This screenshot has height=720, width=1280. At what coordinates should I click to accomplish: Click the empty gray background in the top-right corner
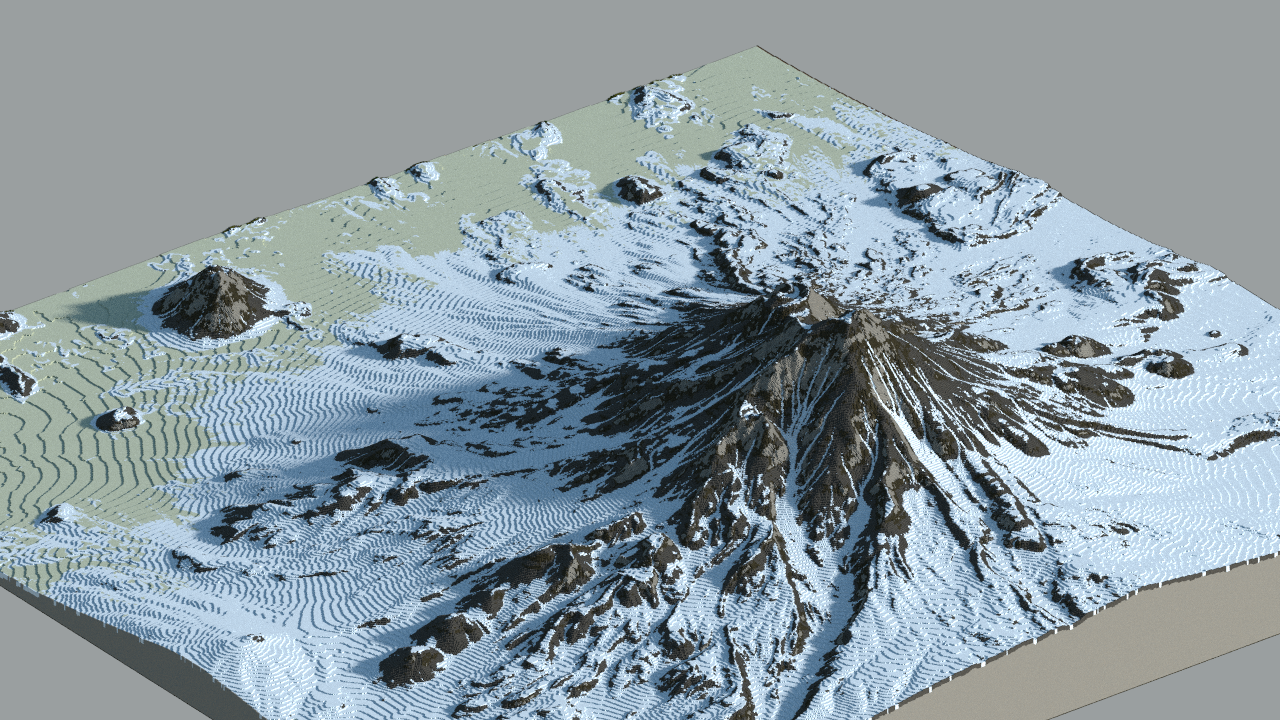point(1180,60)
